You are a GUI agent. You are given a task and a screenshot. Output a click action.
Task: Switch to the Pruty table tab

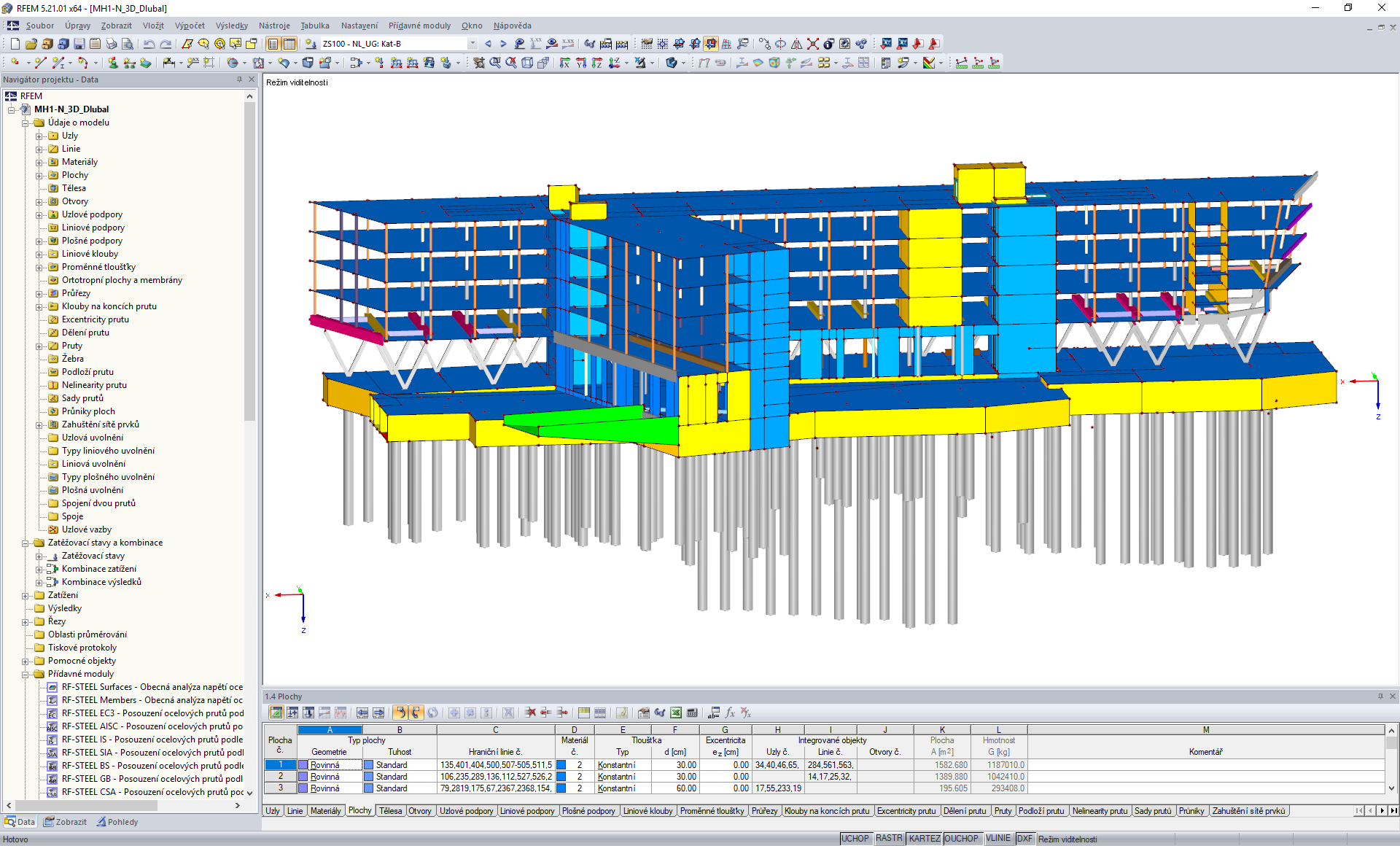(1003, 810)
